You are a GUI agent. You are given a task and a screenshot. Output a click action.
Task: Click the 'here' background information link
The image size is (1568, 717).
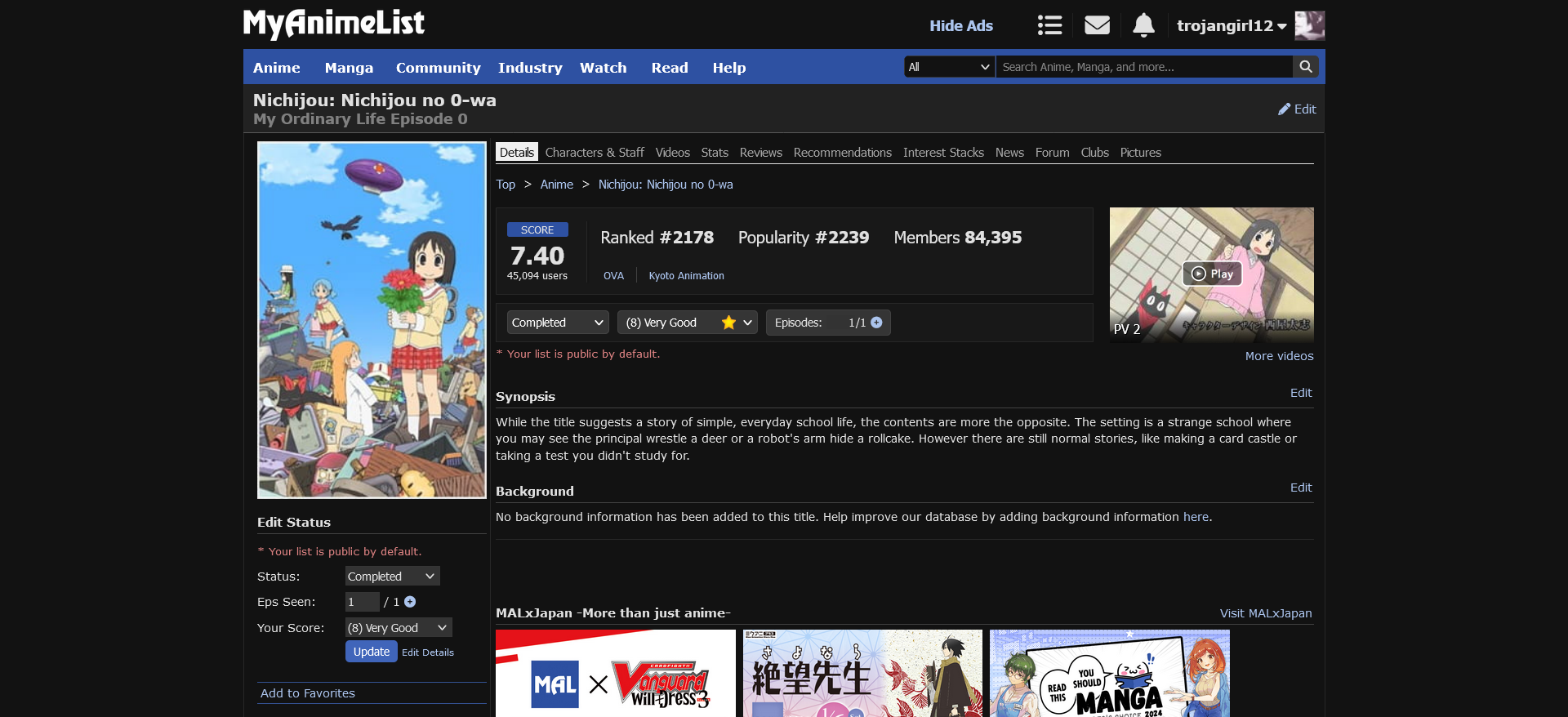point(1196,517)
